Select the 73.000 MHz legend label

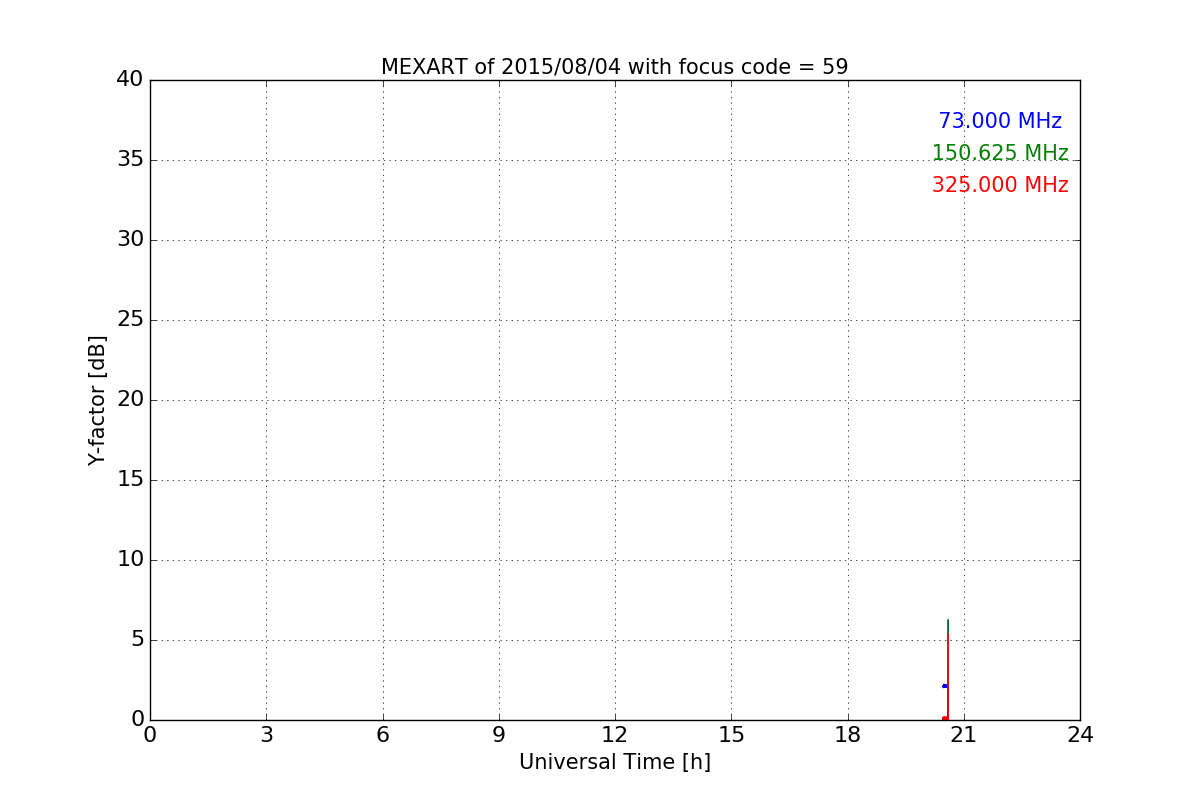coord(1000,121)
